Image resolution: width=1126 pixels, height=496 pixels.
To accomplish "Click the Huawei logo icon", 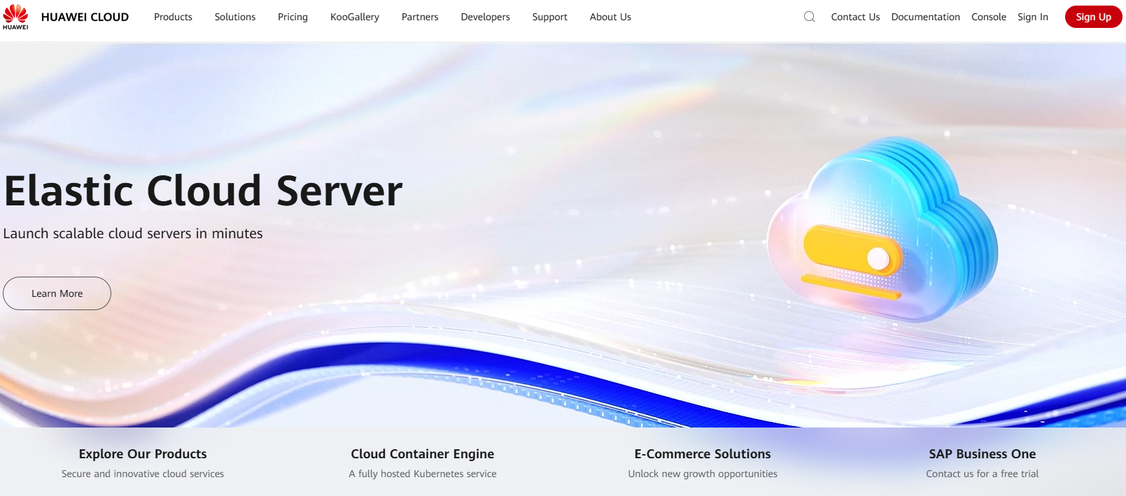I will point(15,17).
